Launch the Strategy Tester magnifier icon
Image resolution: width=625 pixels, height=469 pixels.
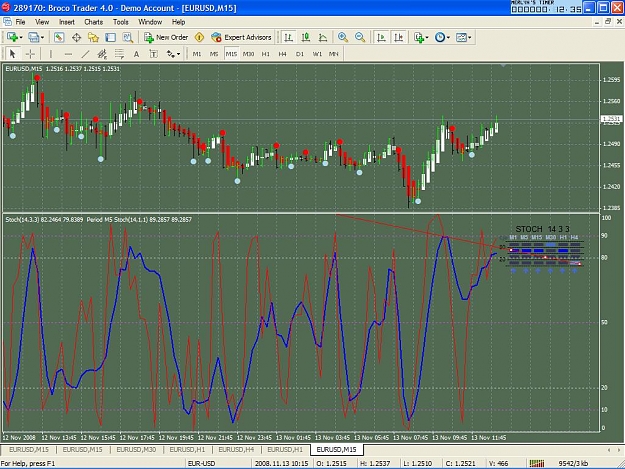click(128, 37)
